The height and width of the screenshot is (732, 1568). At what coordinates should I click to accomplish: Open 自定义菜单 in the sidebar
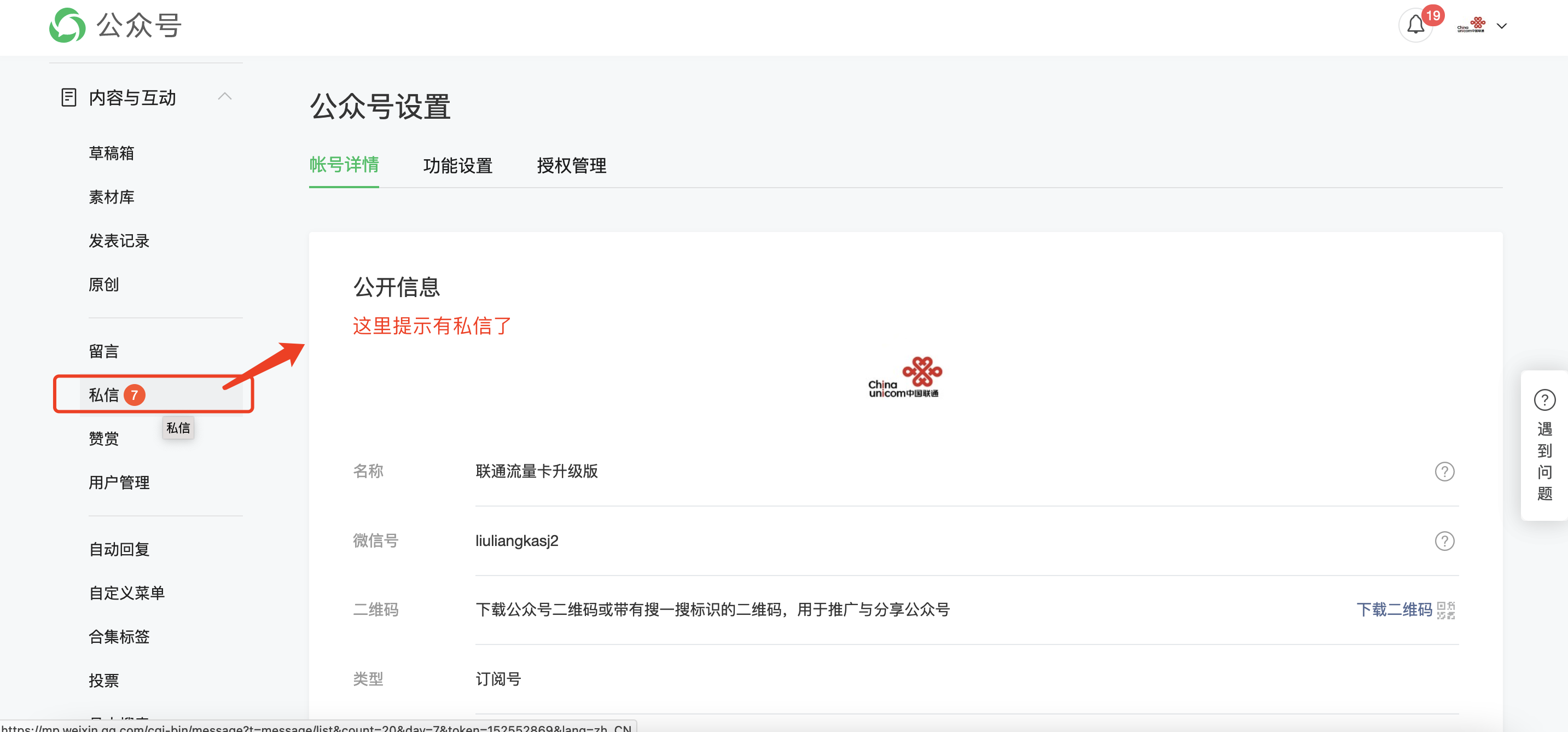click(x=126, y=593)
